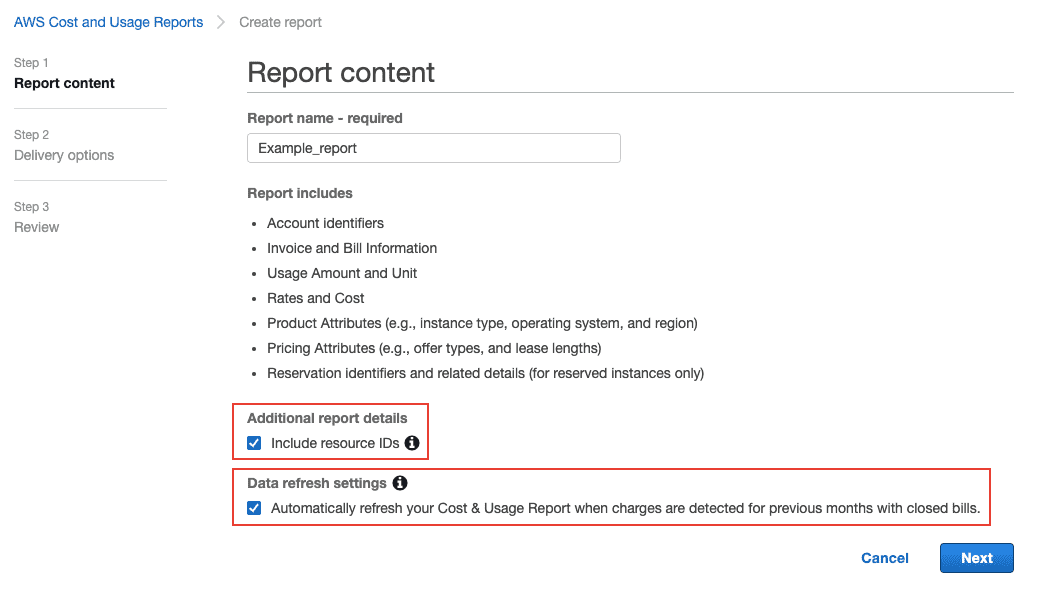The height and width of the screenshot is (604, 1050).
Task: Toggle the automatic refresh Cost & Usage checkbox
Action: [254, 508]
